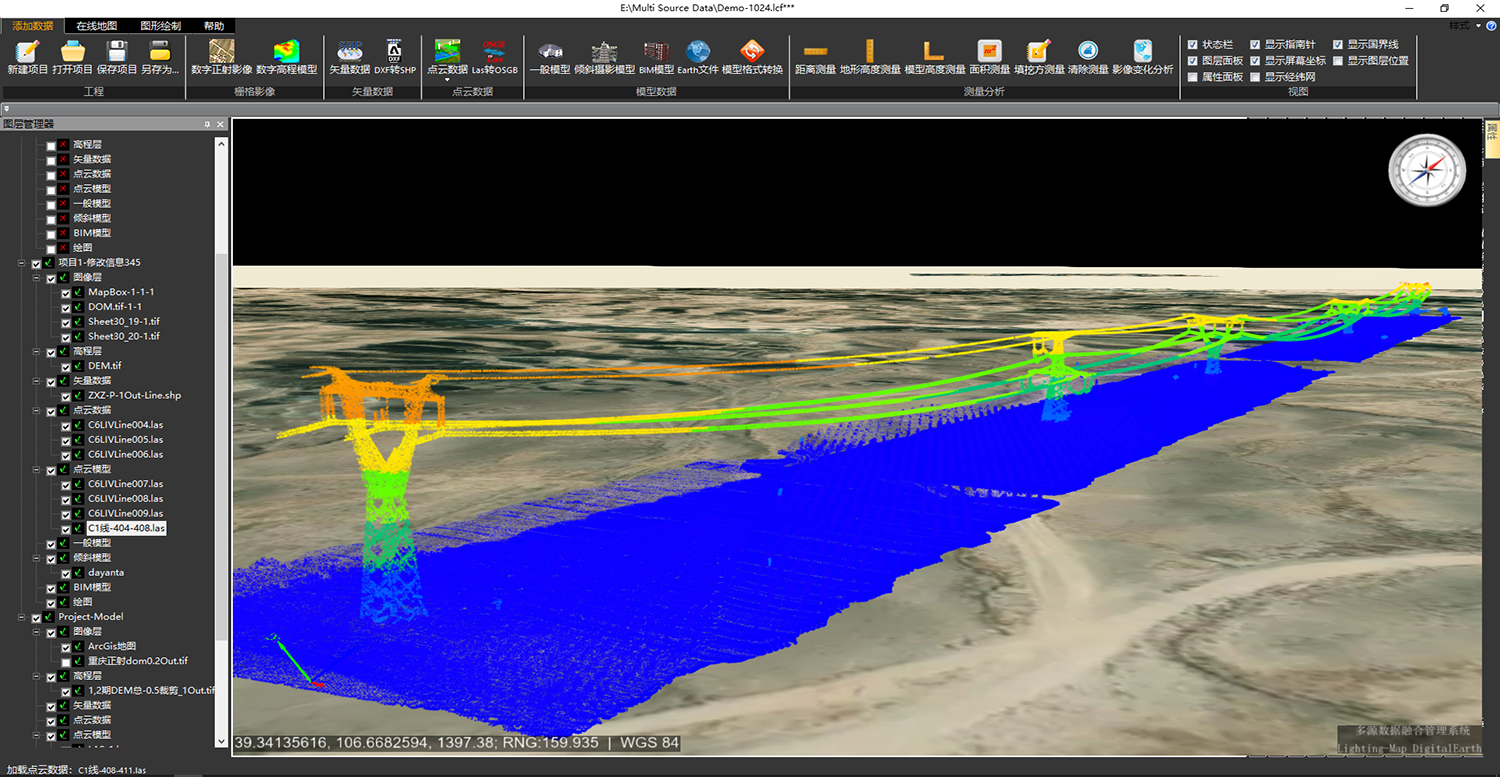Click the 新建项目 (New Project) icon

click(x=27, y=52)
